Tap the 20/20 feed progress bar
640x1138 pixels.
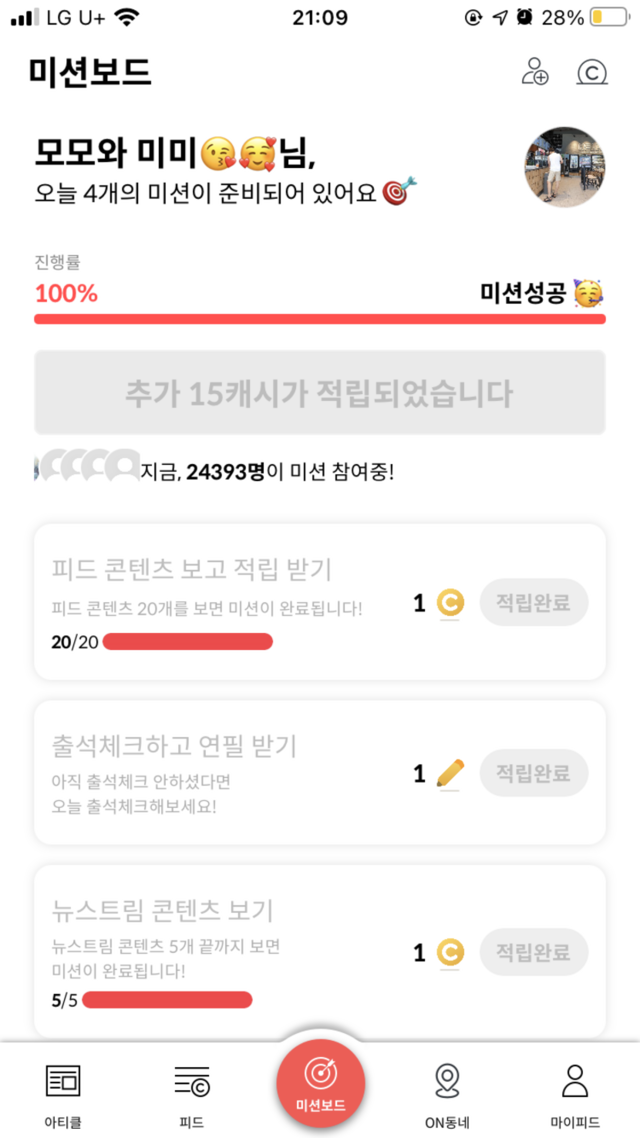187,641
